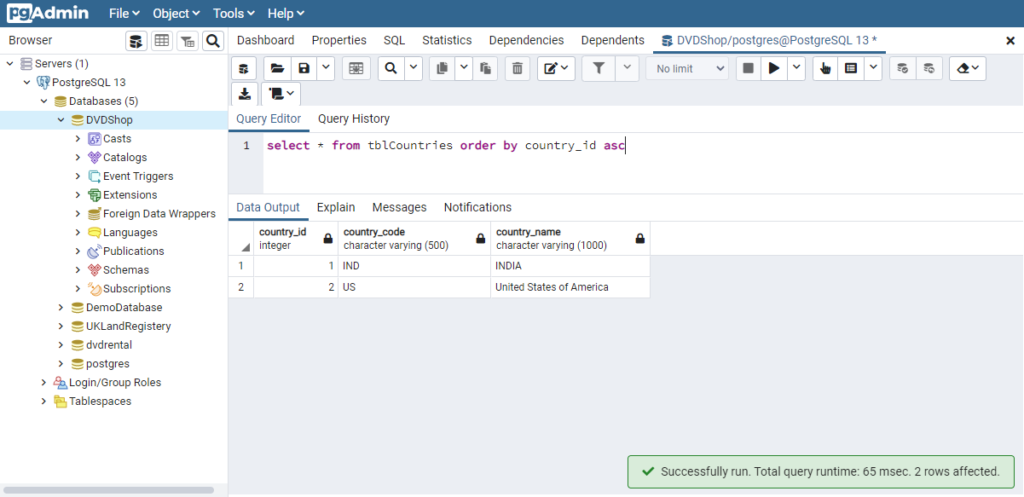The image size is (1024, 497).
Task: Click the Delete rows trash icon
Action: [x=518, y=69]
